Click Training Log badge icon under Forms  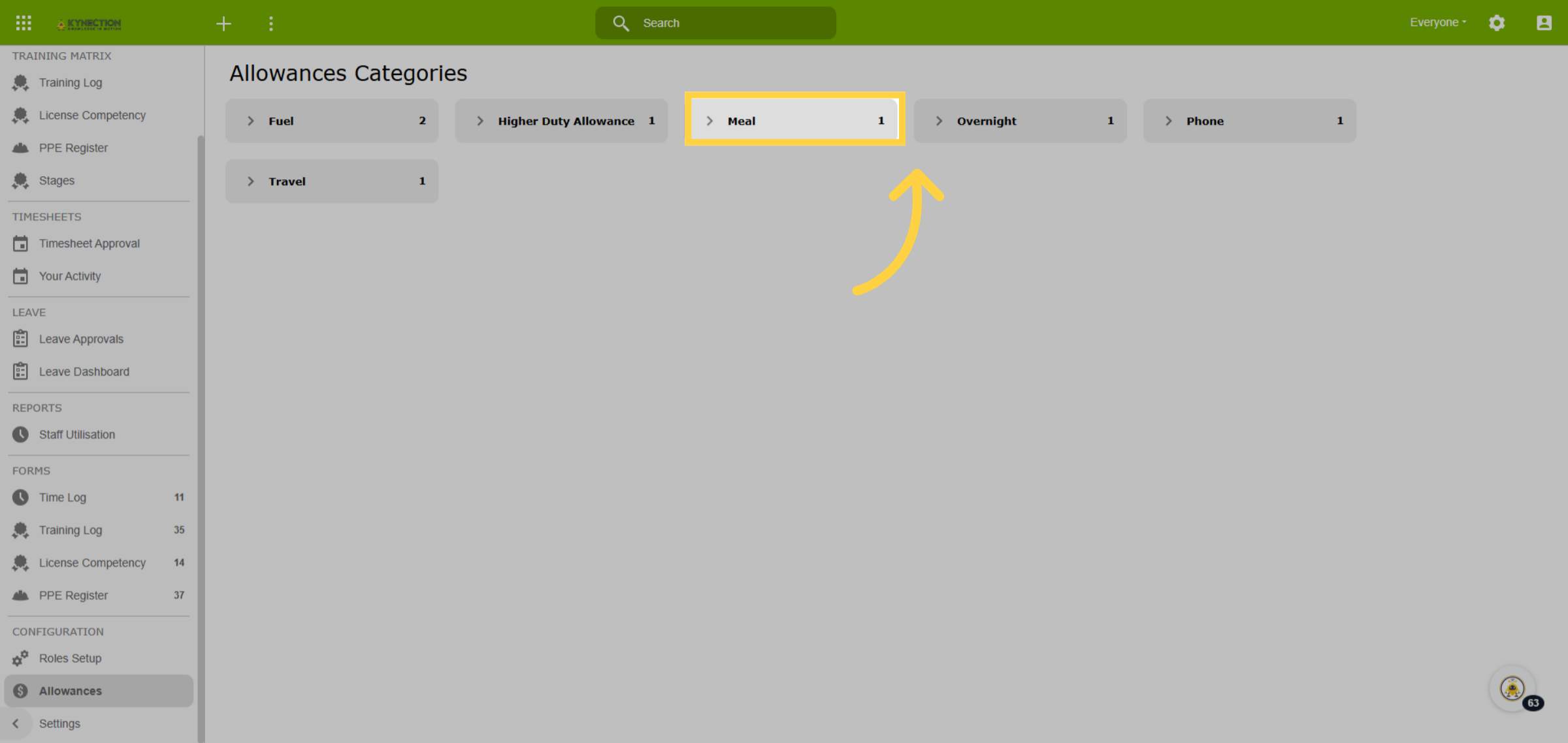20,530
